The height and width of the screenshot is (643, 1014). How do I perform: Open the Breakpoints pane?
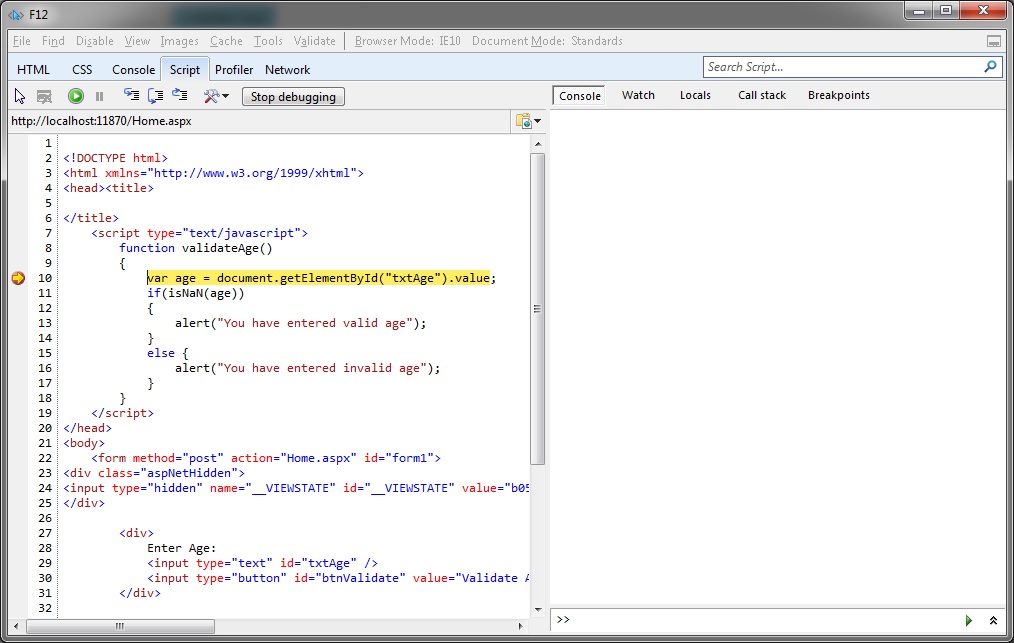point(838,96)
